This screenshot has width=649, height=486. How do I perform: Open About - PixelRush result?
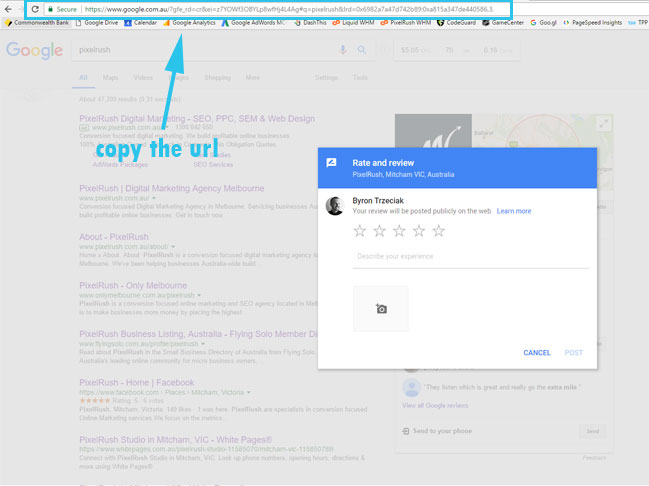(x=114, y=237)
